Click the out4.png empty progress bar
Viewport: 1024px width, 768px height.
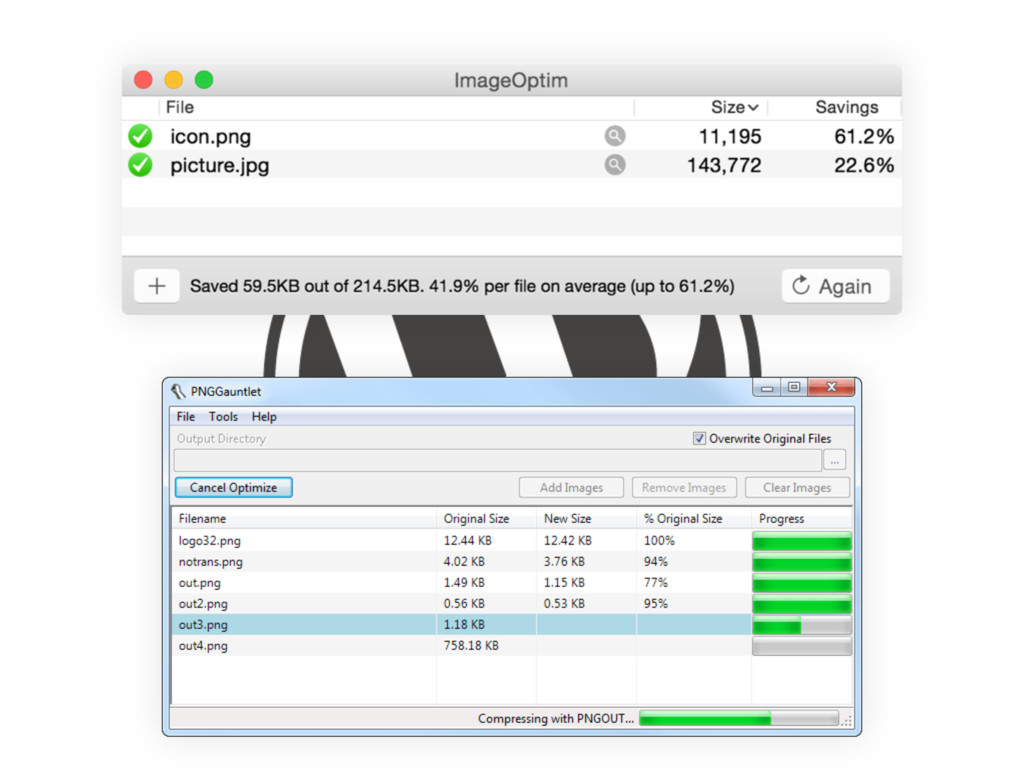coord(802,647)
